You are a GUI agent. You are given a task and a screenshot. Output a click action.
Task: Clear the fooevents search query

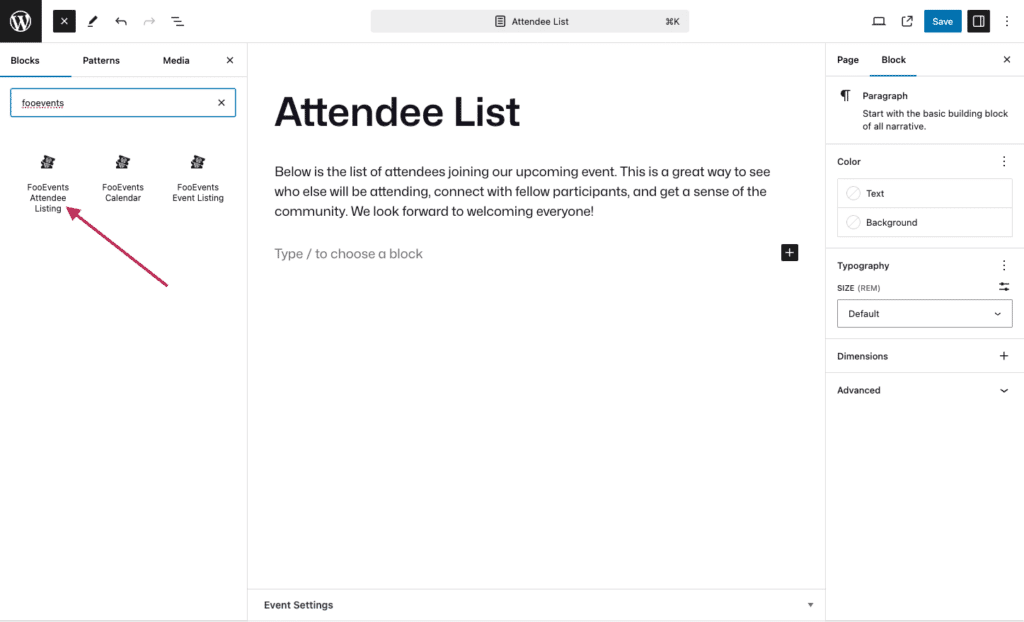tap(221, 102)
